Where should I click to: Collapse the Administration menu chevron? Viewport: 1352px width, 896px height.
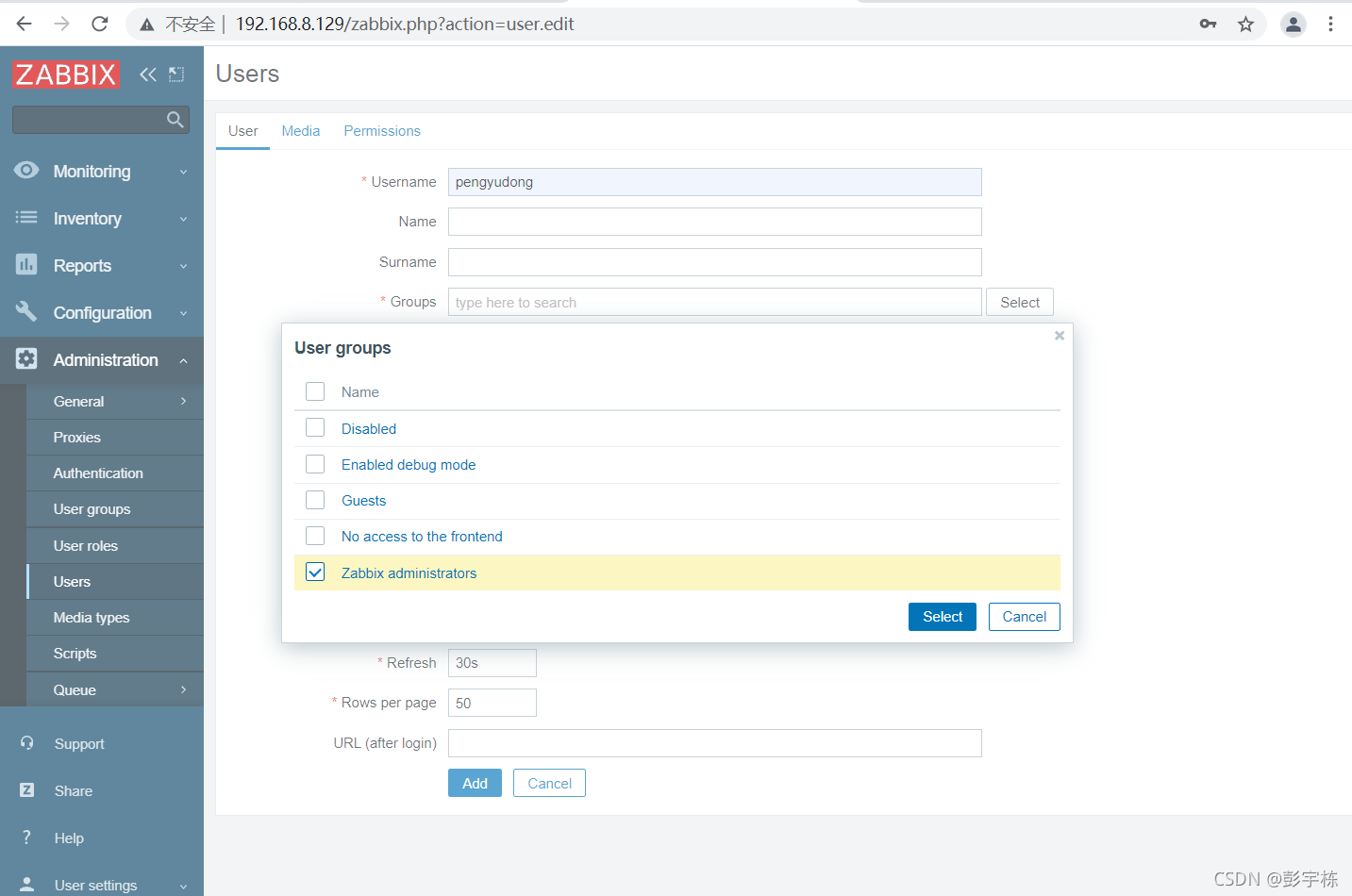184,360
